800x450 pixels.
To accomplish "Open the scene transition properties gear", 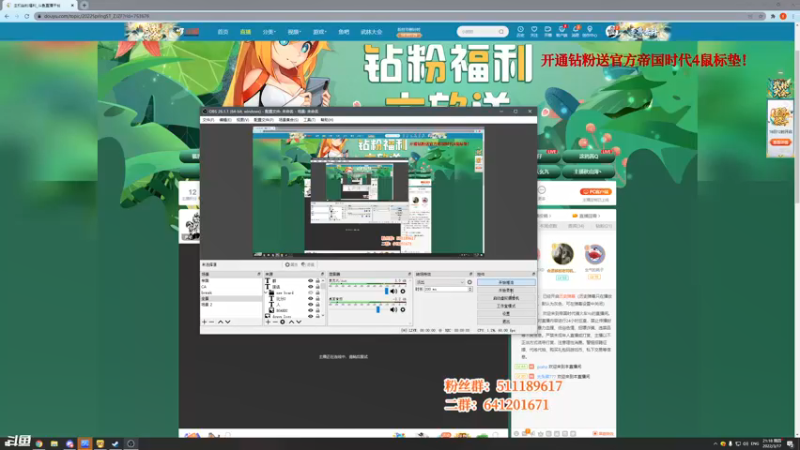I will pyautogui.click(x=469, y=282).
